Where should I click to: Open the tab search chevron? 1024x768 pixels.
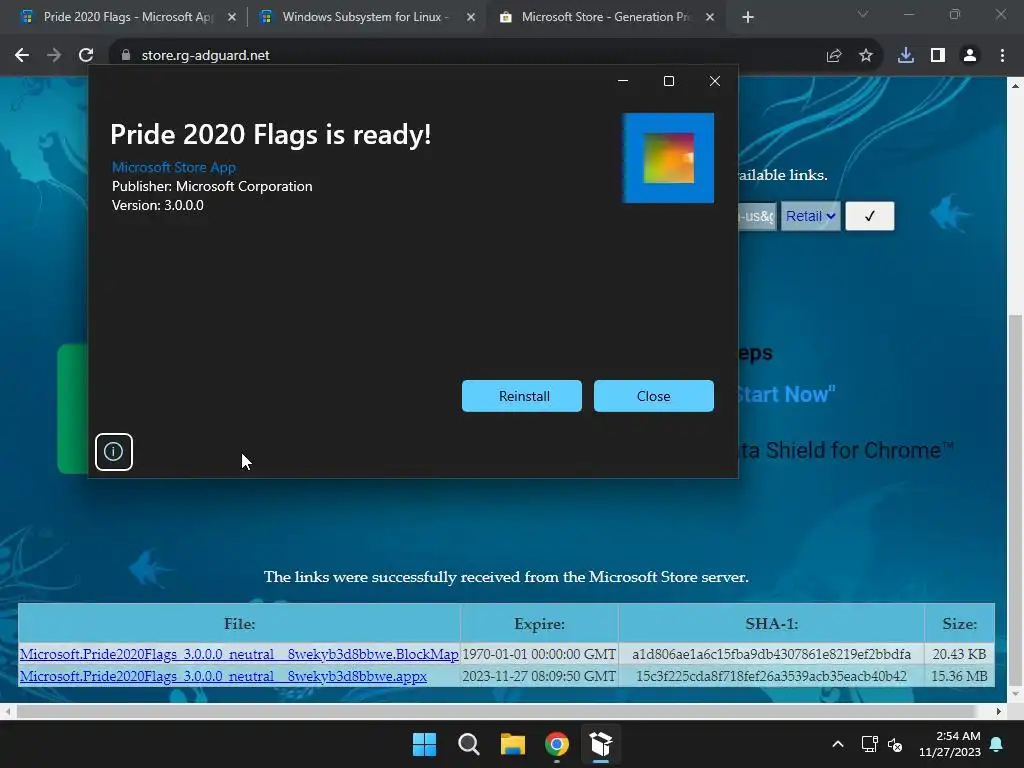863,14
